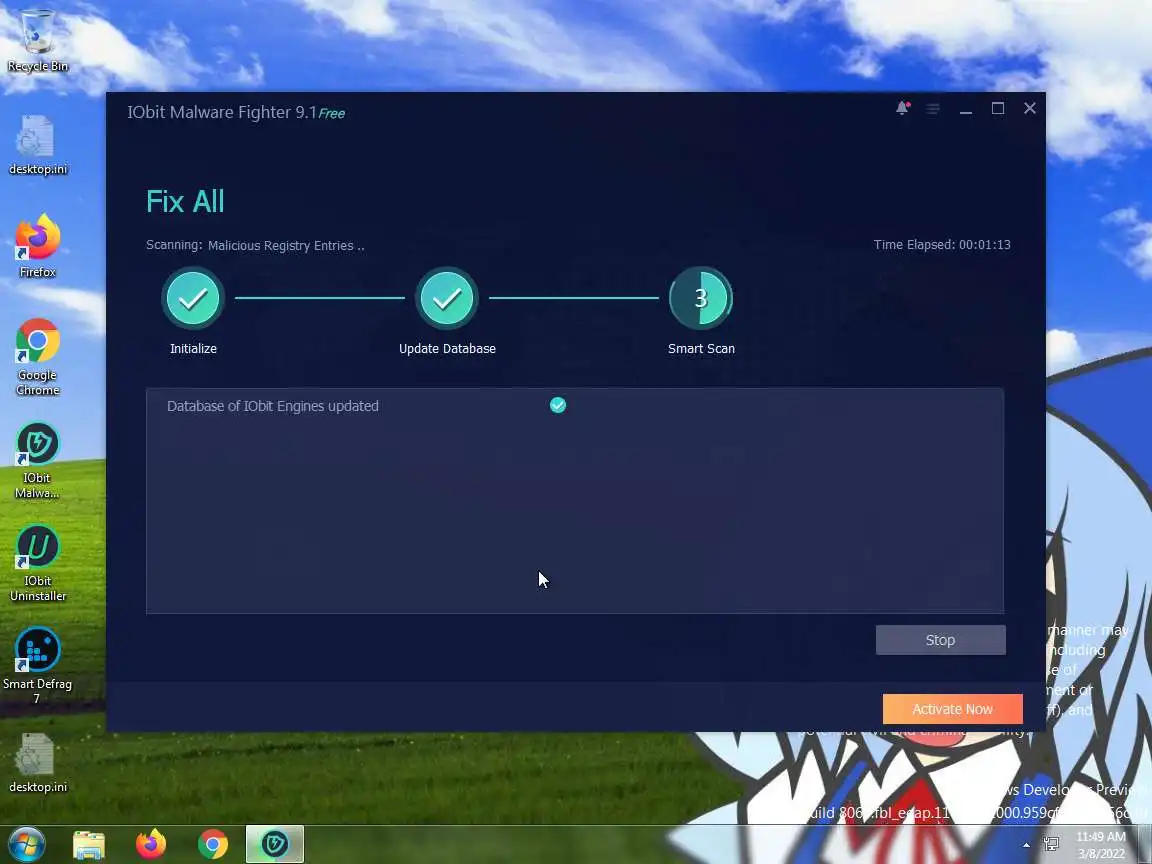Screen dimensions: 1152x864
Task: Open the taskbar clock and date
Action: tap(1101, 845)
